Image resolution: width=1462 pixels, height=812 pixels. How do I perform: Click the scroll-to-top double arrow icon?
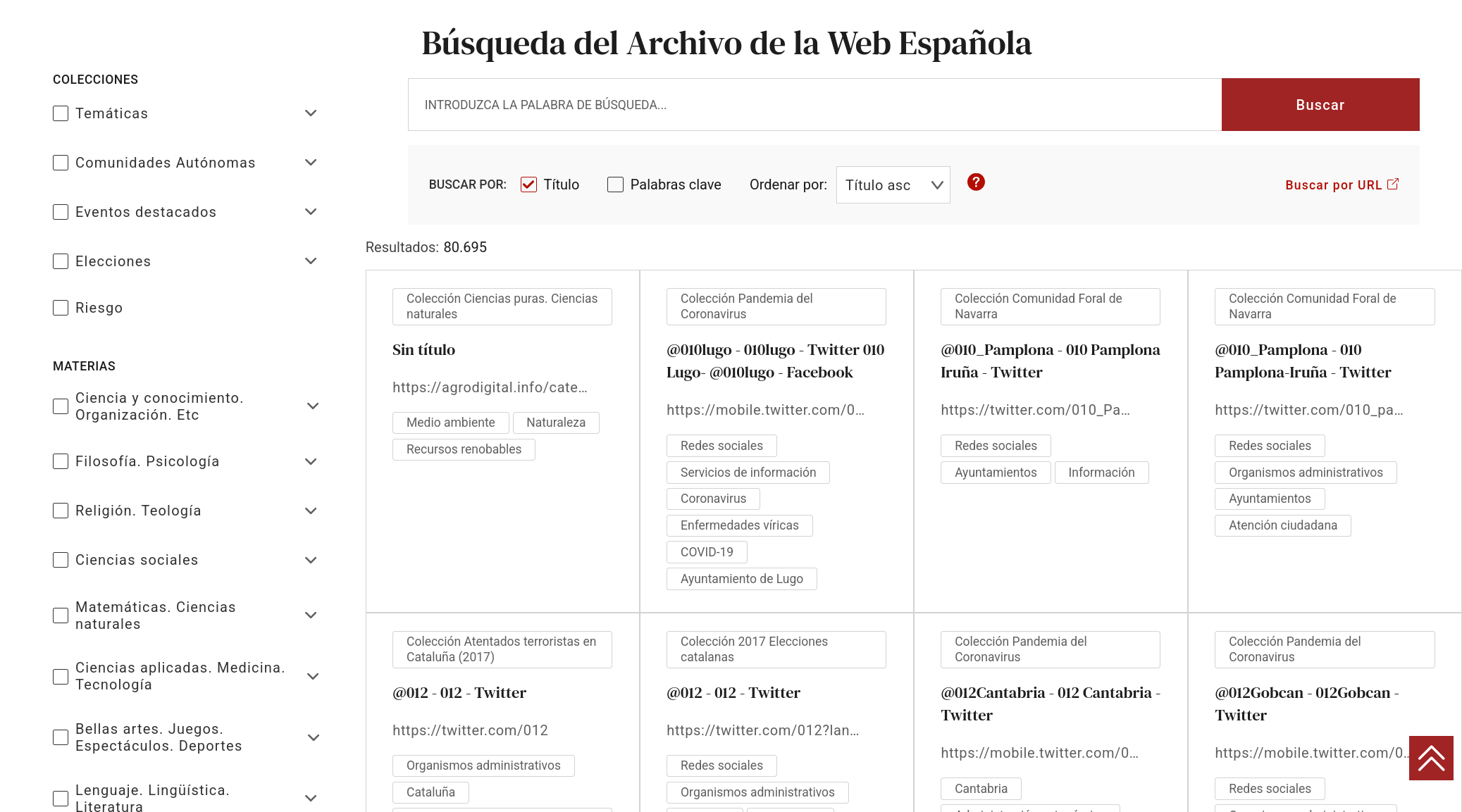(1431, 758)
